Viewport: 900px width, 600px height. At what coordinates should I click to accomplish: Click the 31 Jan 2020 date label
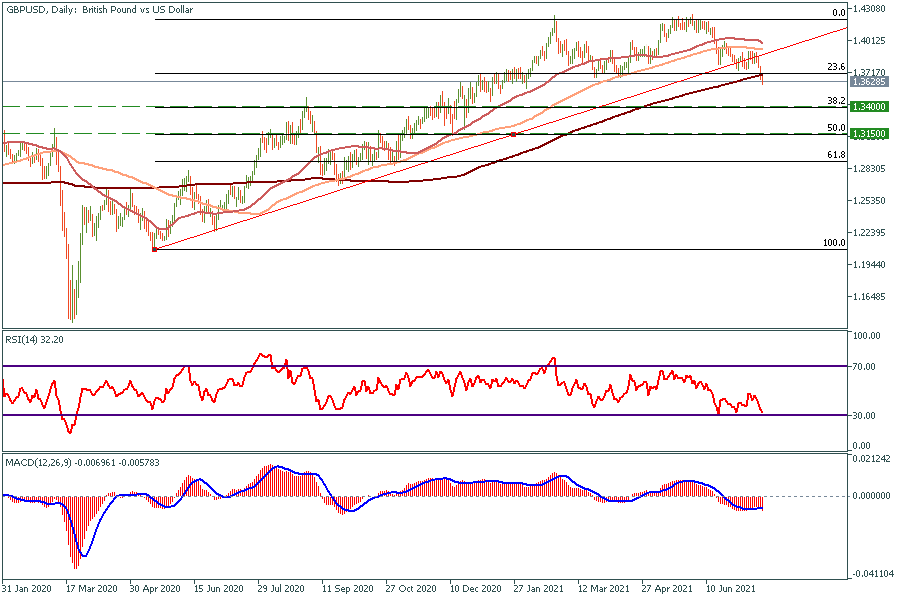28,589
